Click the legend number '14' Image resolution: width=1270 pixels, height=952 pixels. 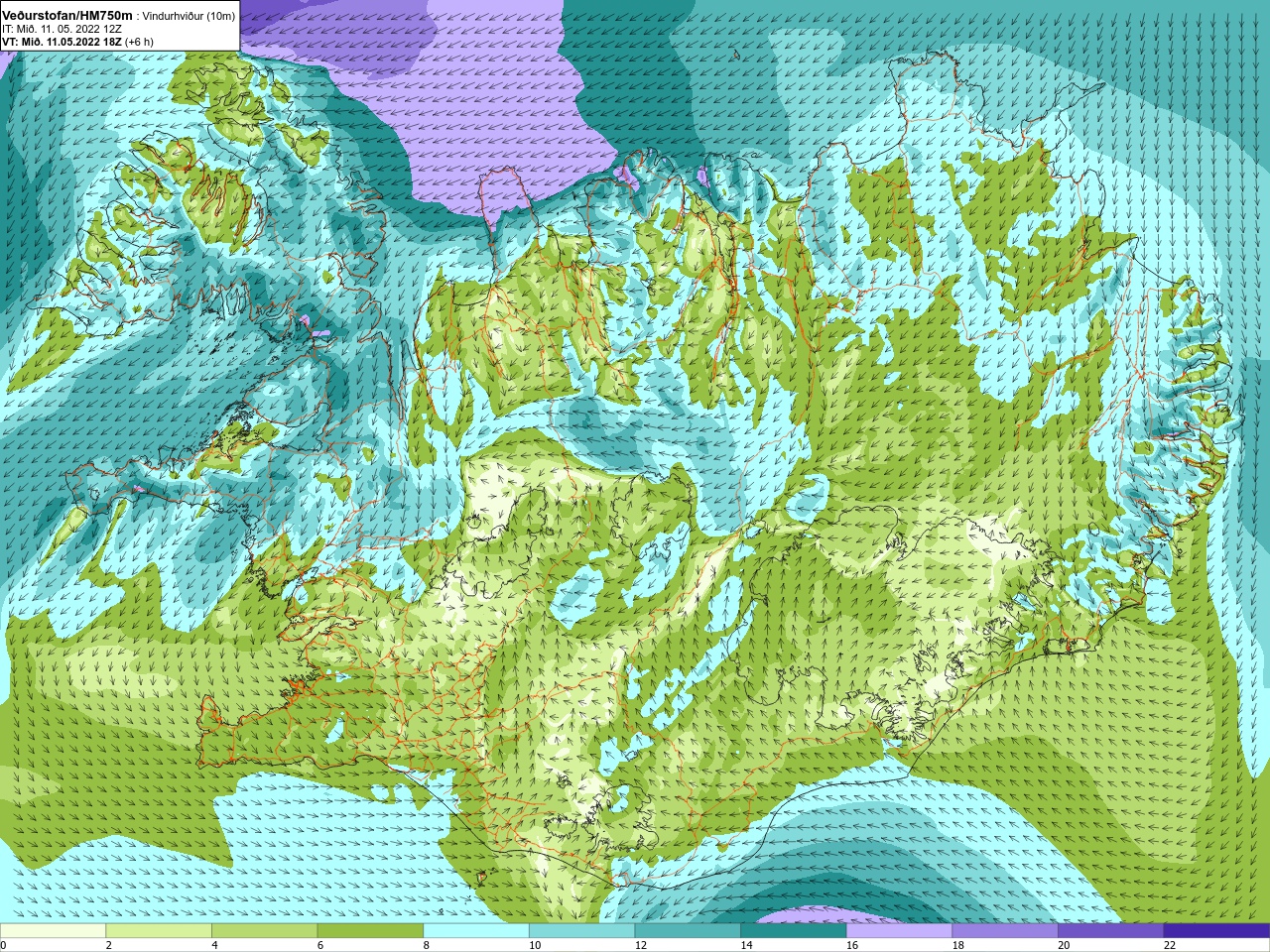747,945
